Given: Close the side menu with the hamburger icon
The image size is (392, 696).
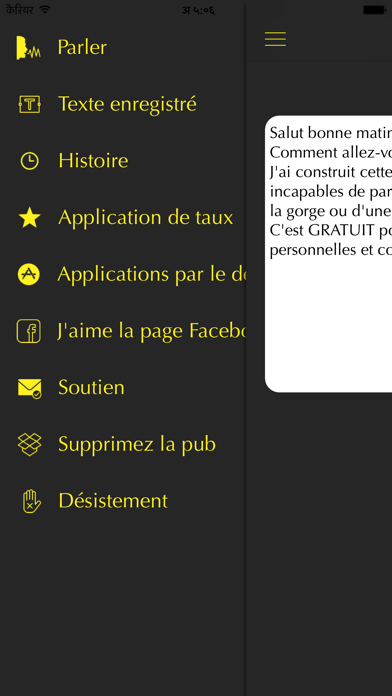Looking at the screenshot, I should tap(275, 39).
